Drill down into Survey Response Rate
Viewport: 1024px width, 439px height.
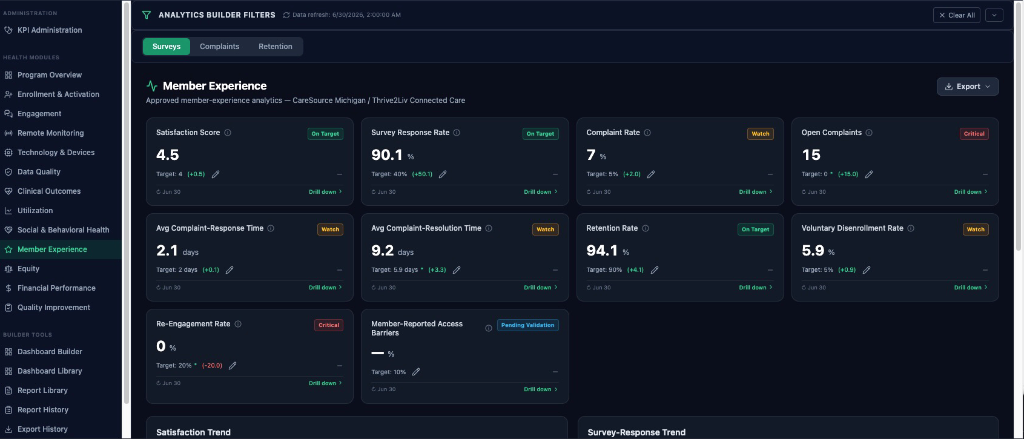click(x=540, y=192)
